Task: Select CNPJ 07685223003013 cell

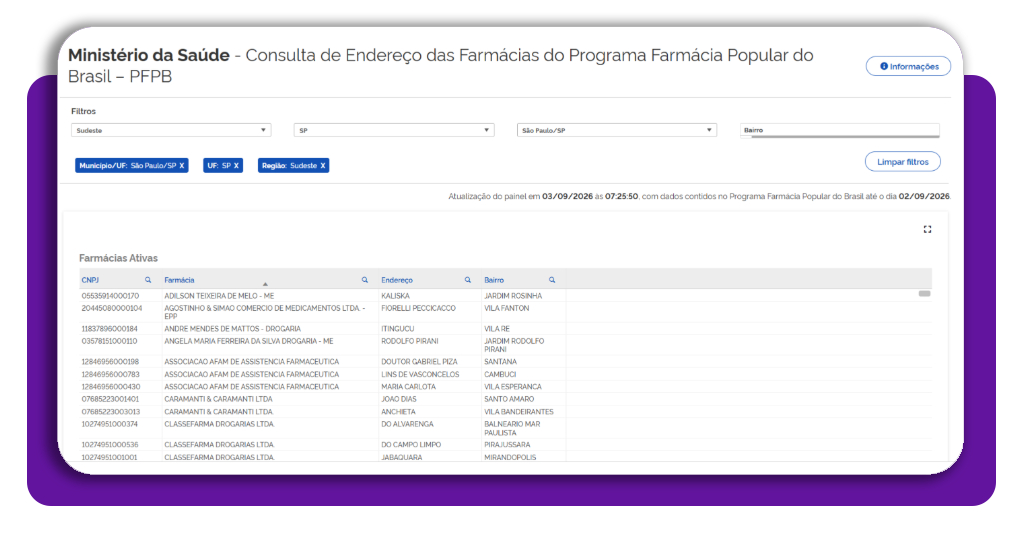Action: tap(110, 412)
